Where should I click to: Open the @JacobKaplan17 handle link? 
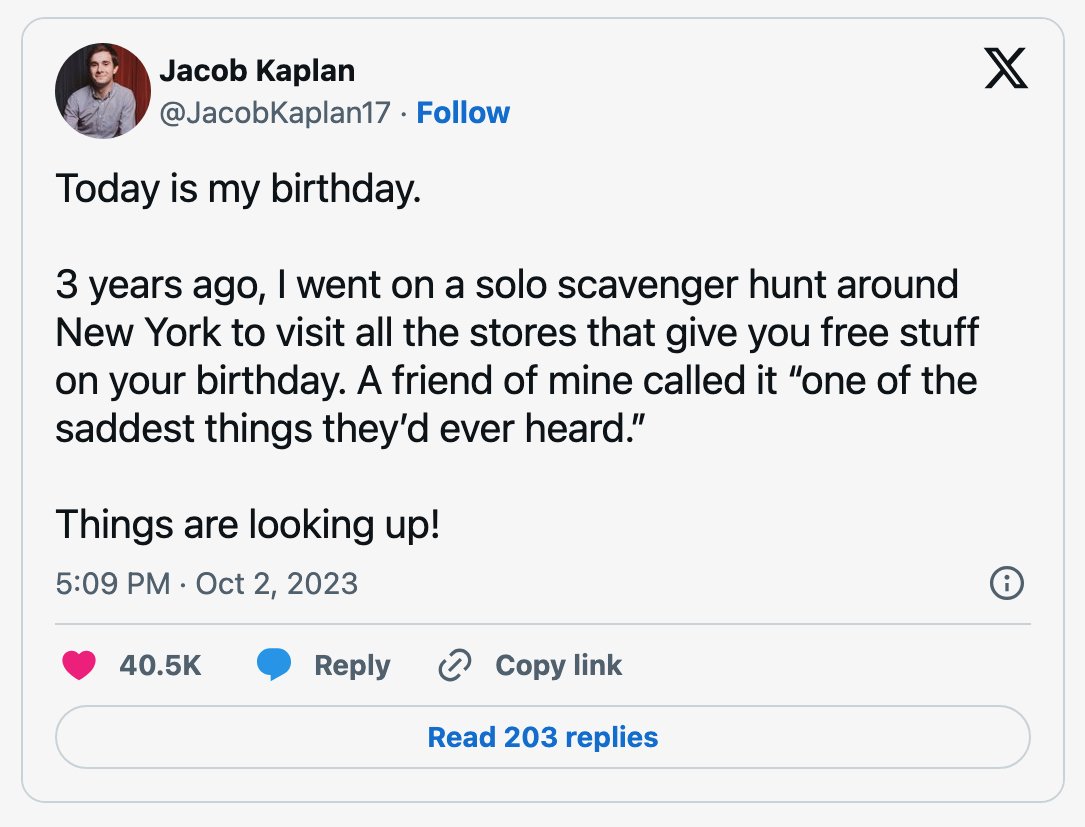pyautogui.click(x=274, y=113)
